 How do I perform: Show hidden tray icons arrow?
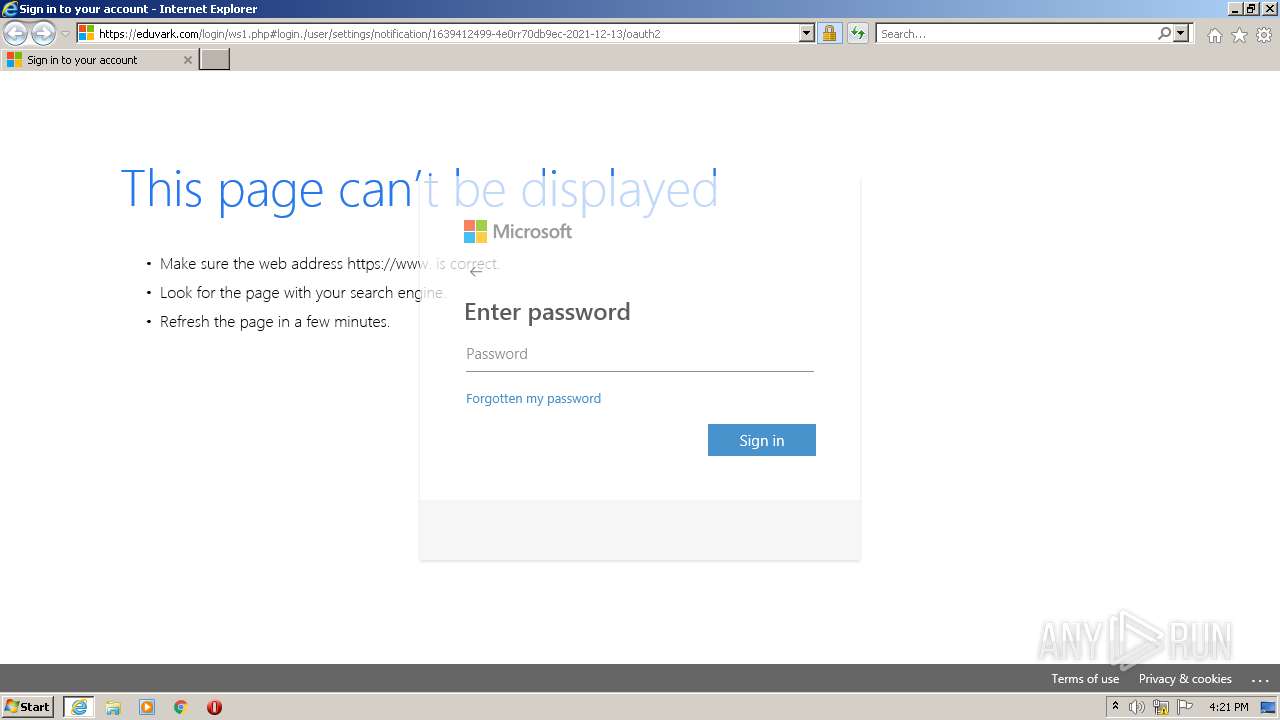1115,707
